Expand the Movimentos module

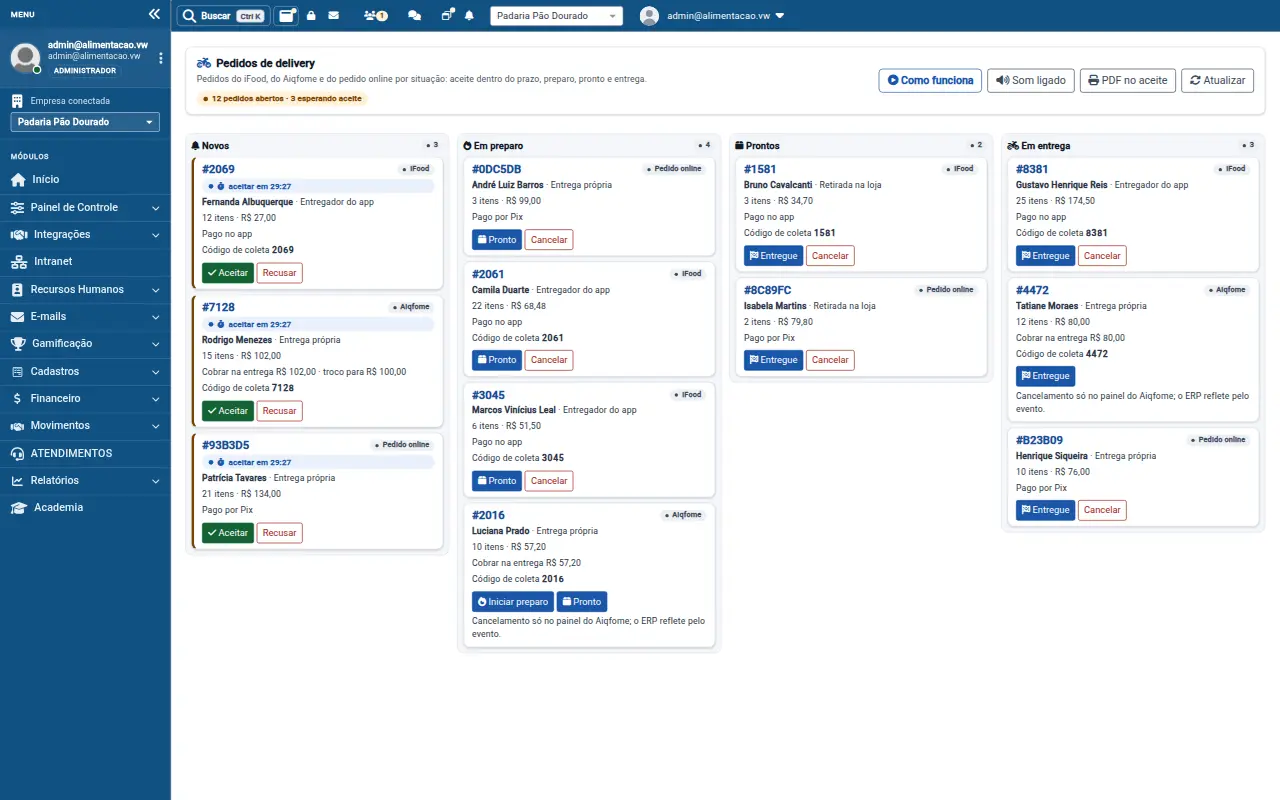click(85, 426)
